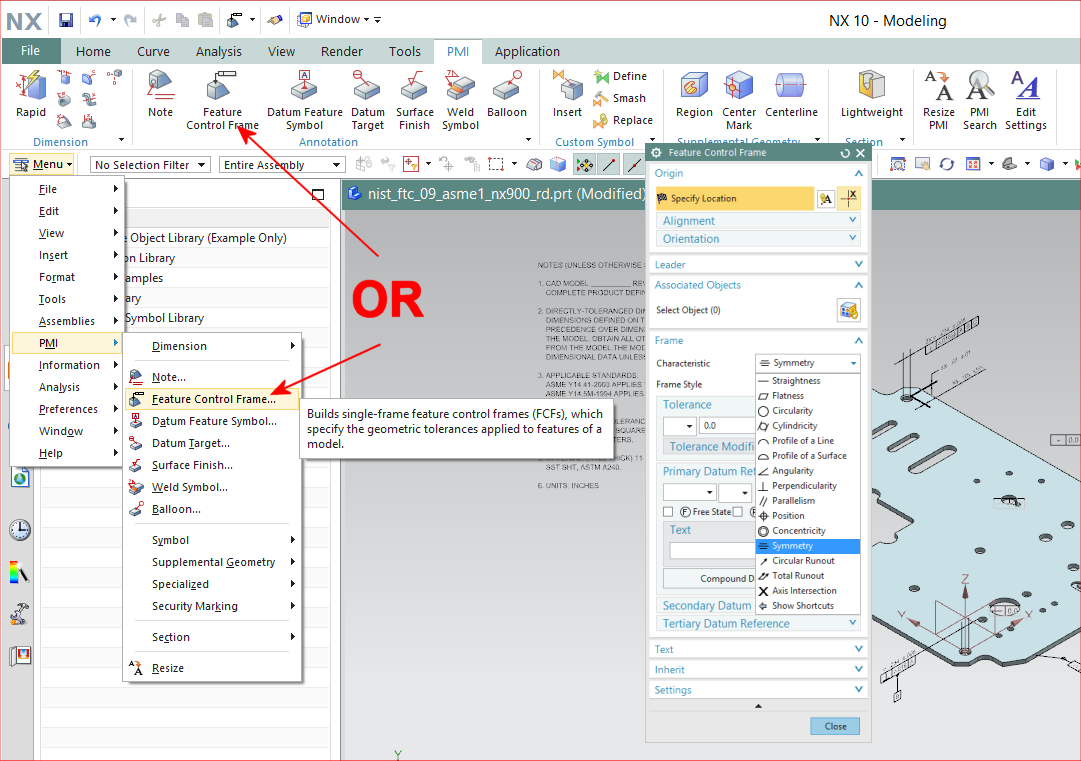Click the annotation text icon beside Specify Location
Screen dimensions: 1081x761
[825, 199]
